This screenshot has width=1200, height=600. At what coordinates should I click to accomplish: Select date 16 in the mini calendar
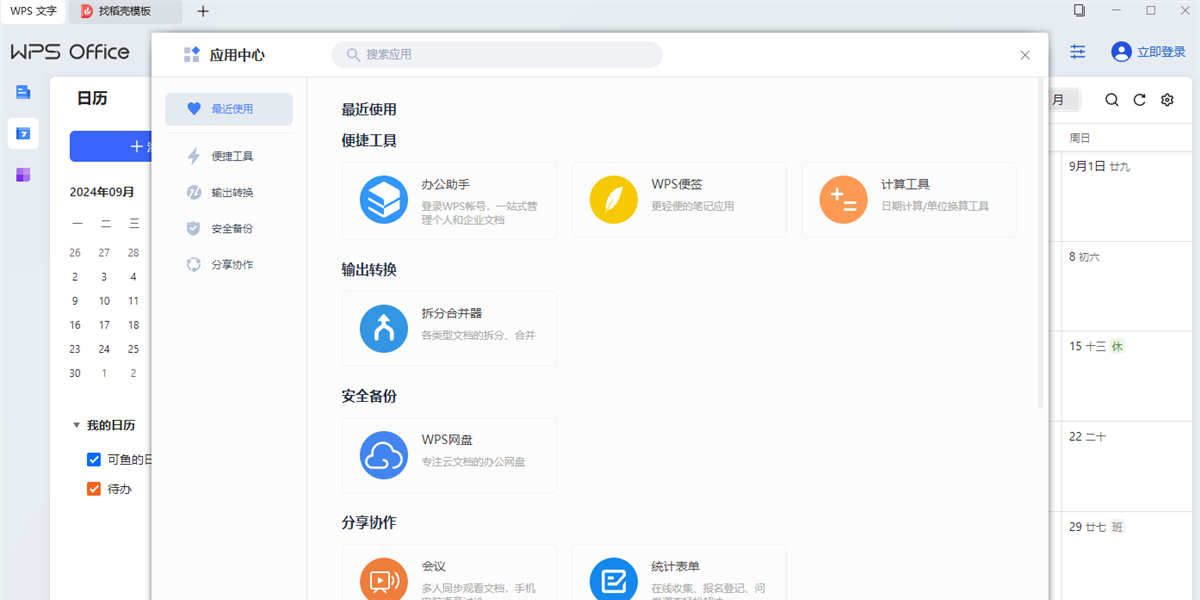75,325
